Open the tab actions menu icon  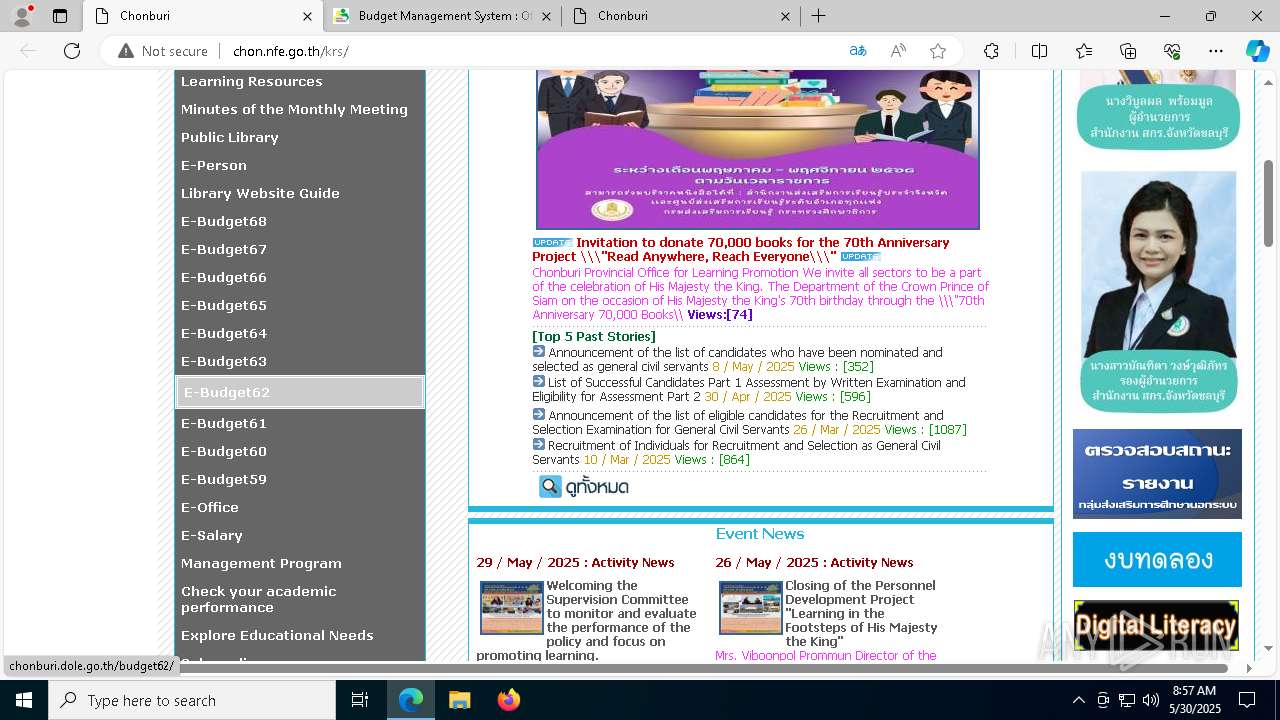(x=60, y=16)
